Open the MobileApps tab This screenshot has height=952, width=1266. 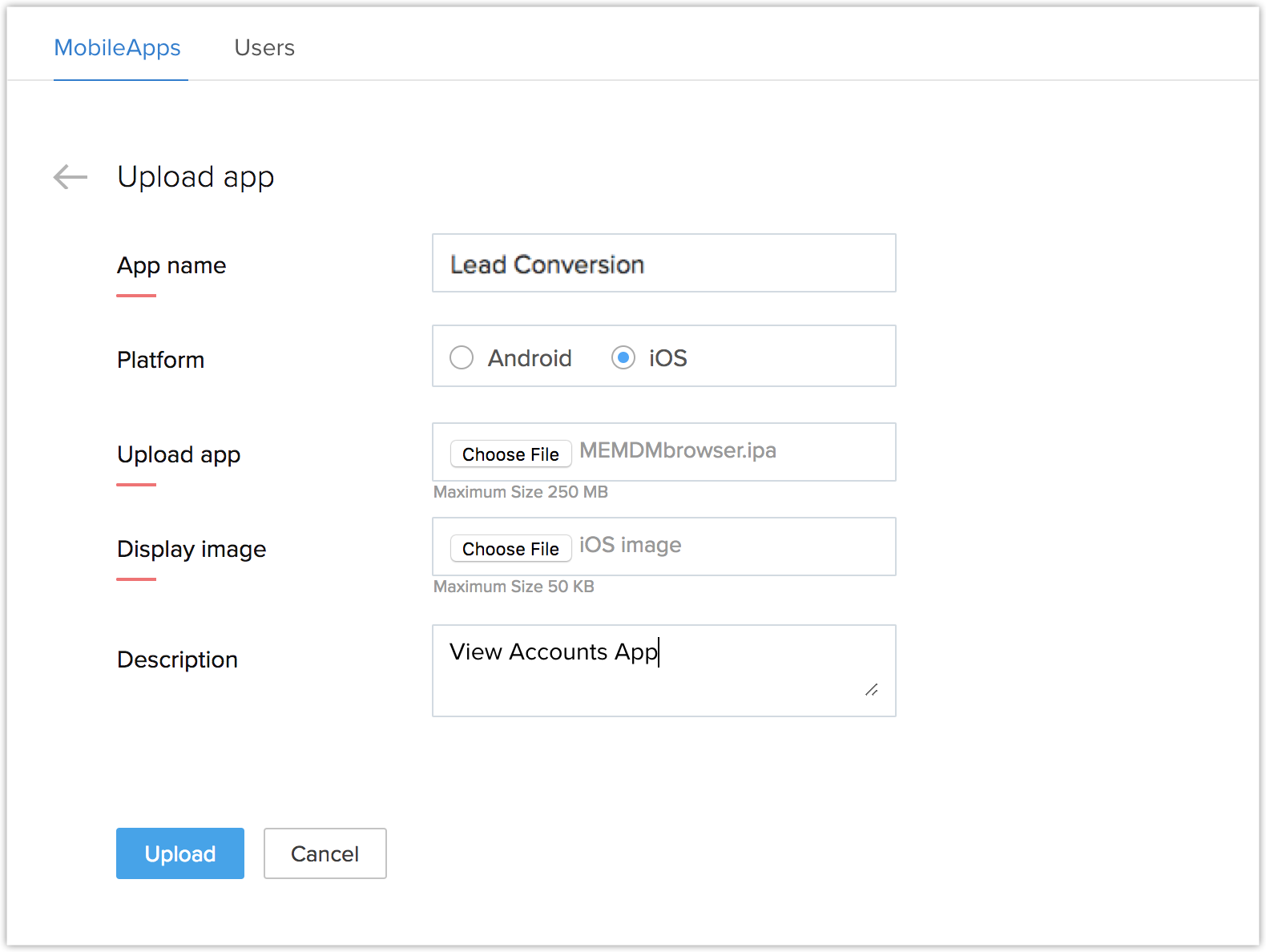click(x=118, y=48)
